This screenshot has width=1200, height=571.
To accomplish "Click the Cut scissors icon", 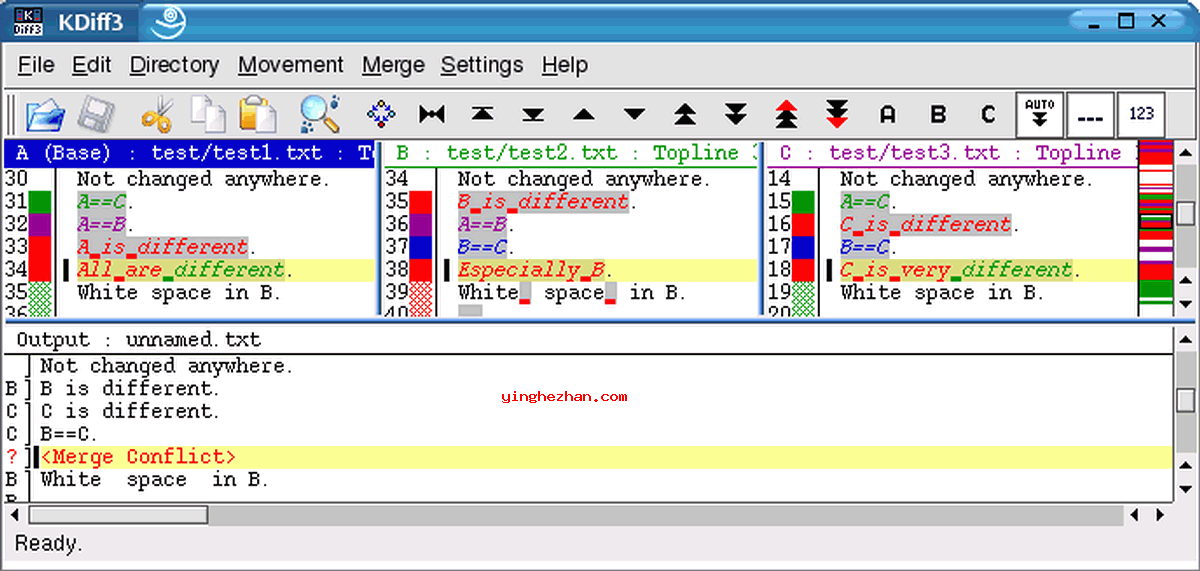I will tap(157, 114).
